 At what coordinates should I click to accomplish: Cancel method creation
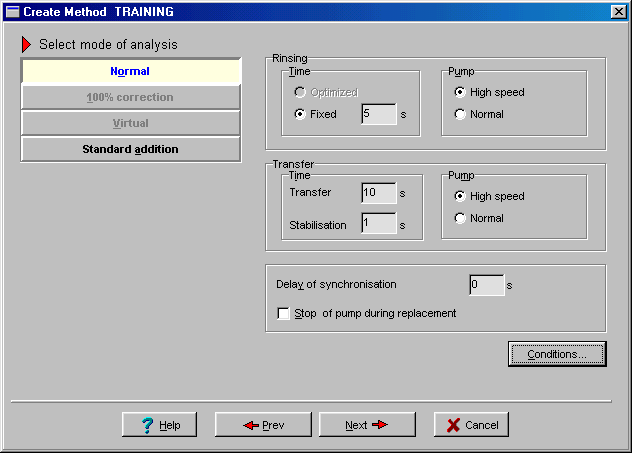coord(471,424)
